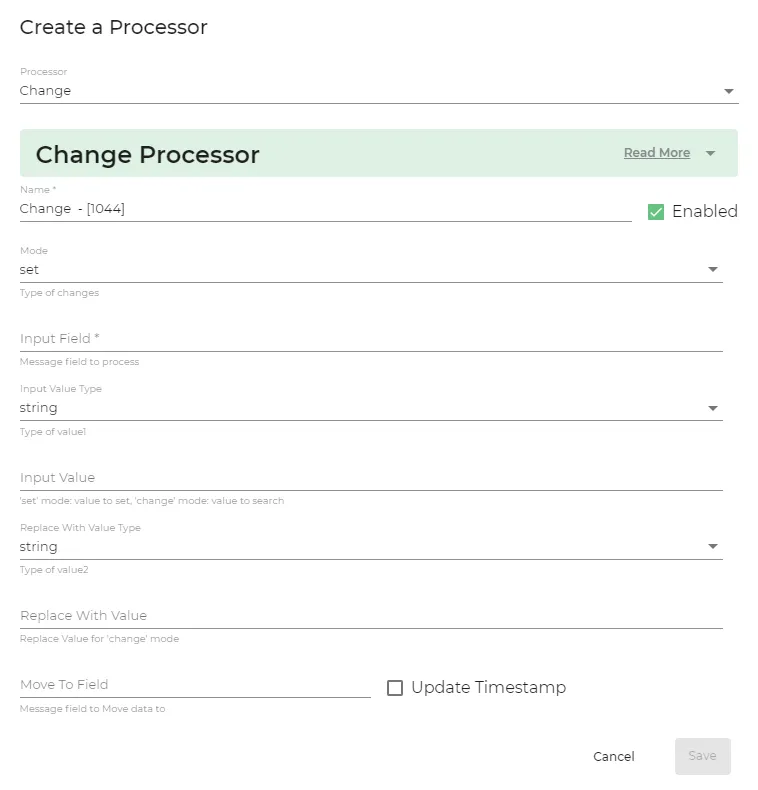The width and height of the screenshot is (758, 790).
Task: Toggle the Update Timestamp checkbox
Action: (x=395, y=688)
